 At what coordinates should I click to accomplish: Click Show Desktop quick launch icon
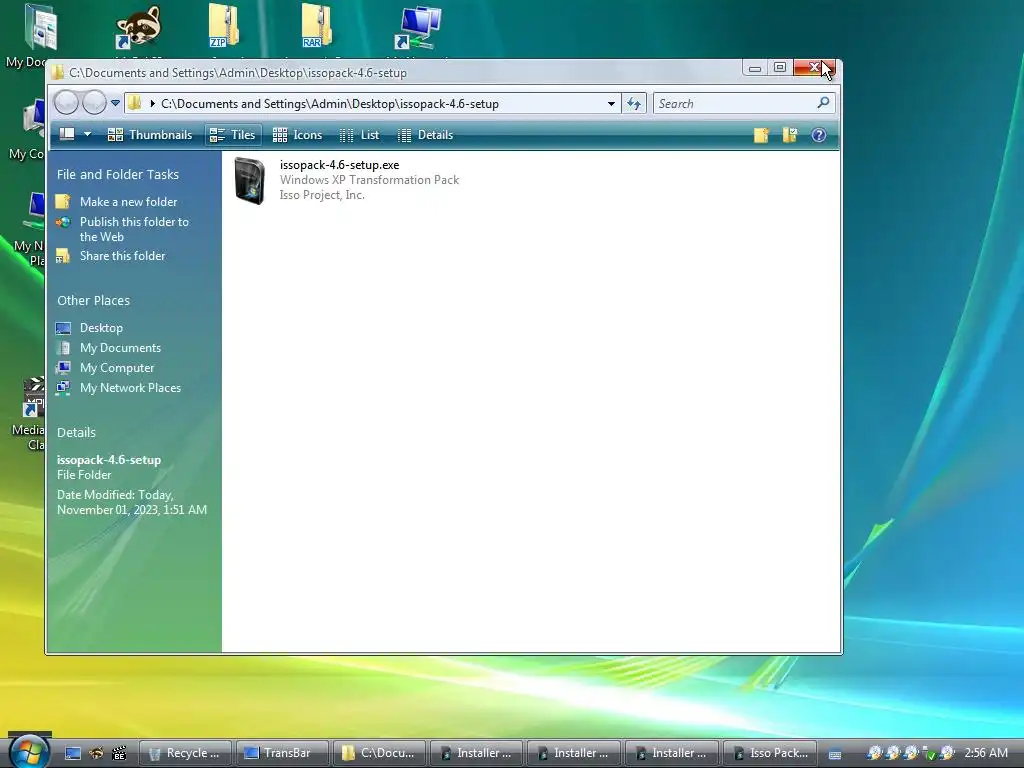tap(72, 754)
